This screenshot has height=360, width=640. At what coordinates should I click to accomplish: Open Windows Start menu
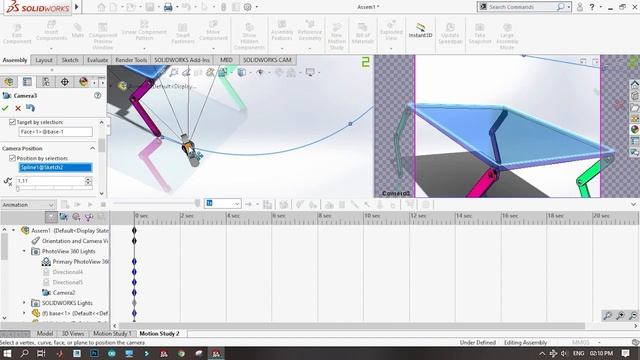(x=7, y=353)
